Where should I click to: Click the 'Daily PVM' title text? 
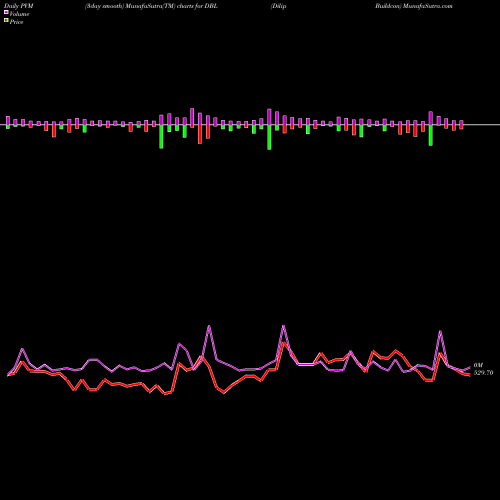pos(19,6)
